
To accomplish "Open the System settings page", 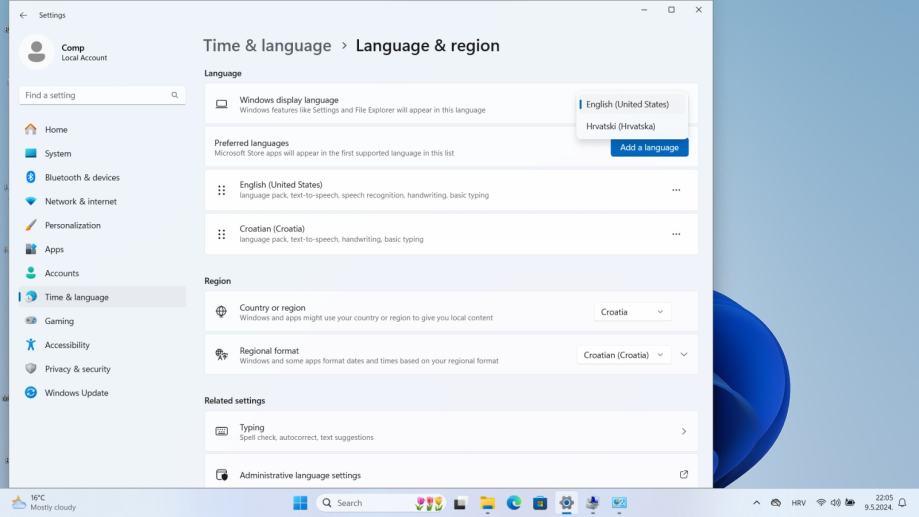I will pos(103,154).
